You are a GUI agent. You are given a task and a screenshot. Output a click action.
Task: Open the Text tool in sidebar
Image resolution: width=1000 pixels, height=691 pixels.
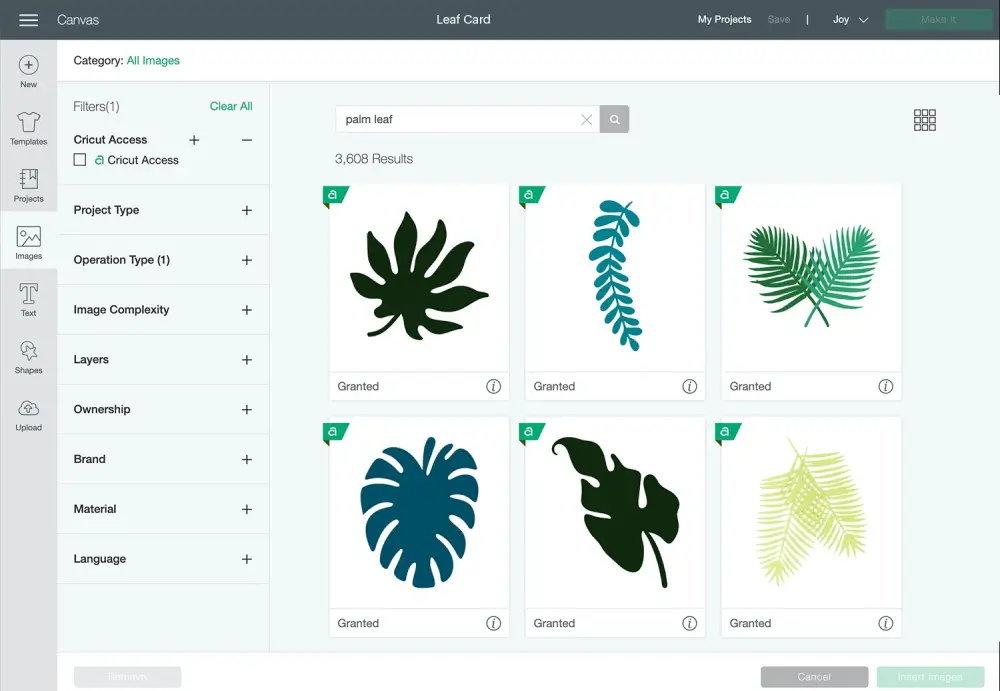pyautogui.click(x=28, y=299)
